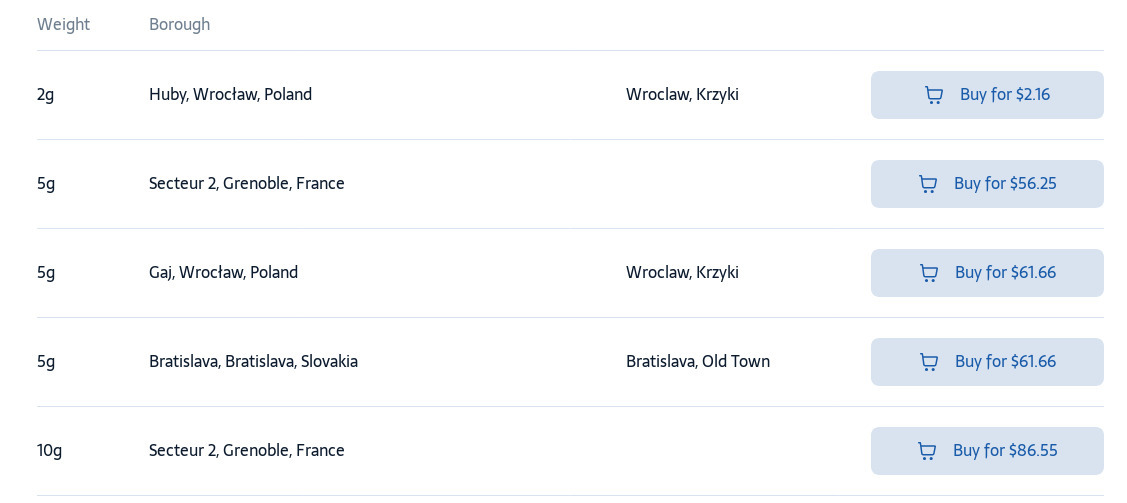The height and width of the screenshot is (503, 1127).
Task: Click 'Bratislava, Old Town' location text
Action: (x=698, y=361)
